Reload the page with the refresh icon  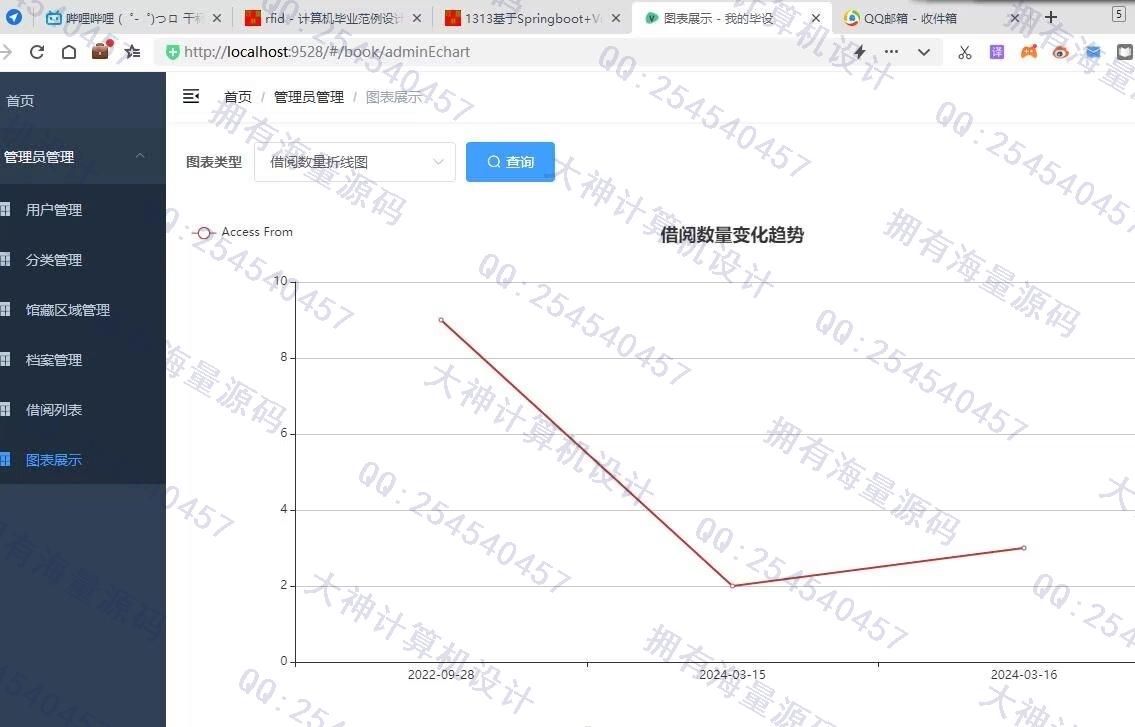click(37, 52)
